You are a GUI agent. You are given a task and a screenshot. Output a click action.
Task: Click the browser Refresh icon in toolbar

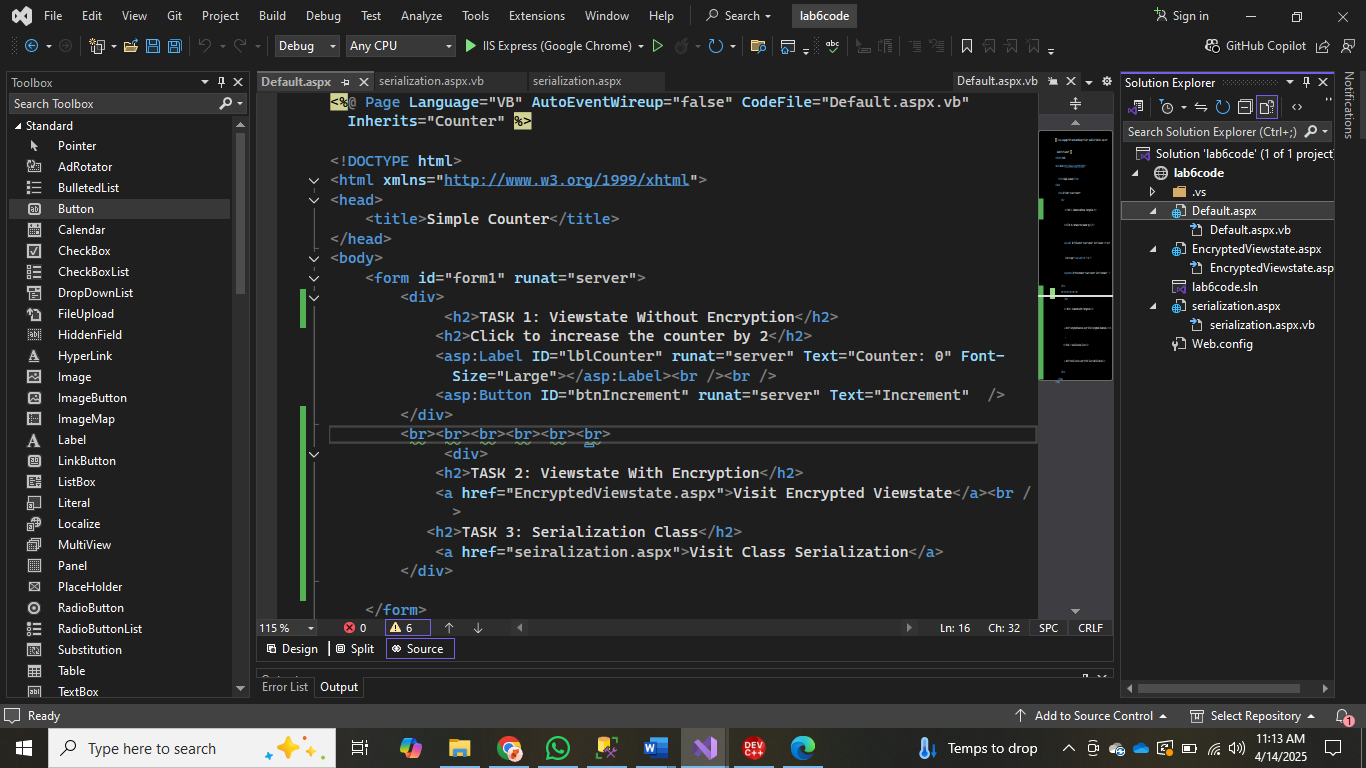click(715, 46)
